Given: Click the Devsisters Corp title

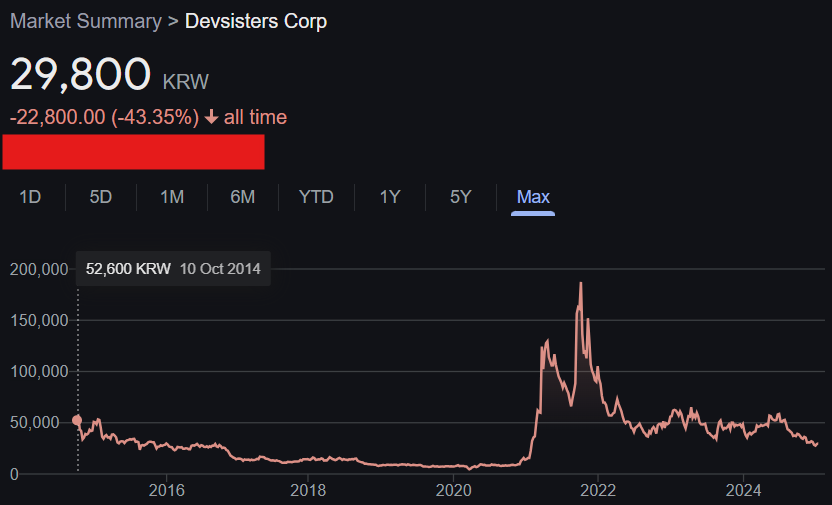Looking at the screenshot, I should tap(256, 21).
